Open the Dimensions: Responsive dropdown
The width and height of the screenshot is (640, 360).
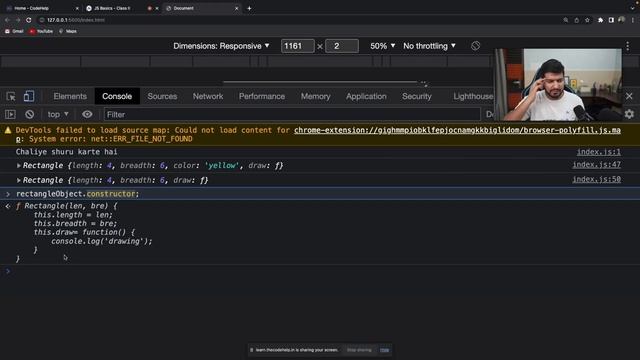pyautogui.click(x=221, y=46)
